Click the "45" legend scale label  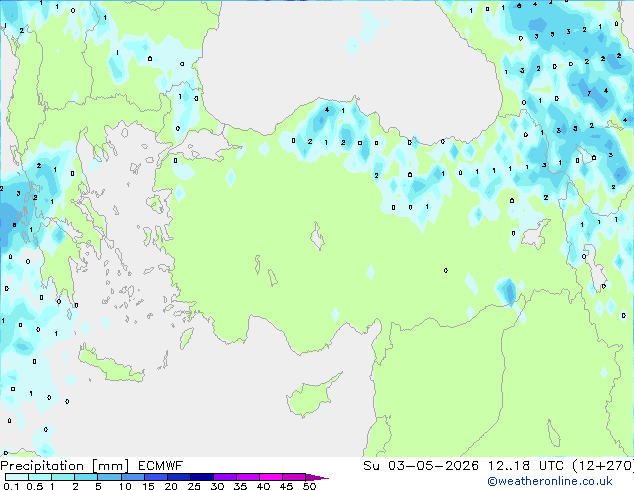(x=286, y=486)
